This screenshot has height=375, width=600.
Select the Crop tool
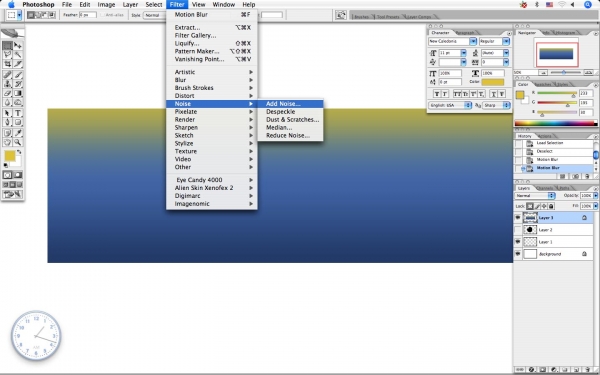click(x=7, y=64)
